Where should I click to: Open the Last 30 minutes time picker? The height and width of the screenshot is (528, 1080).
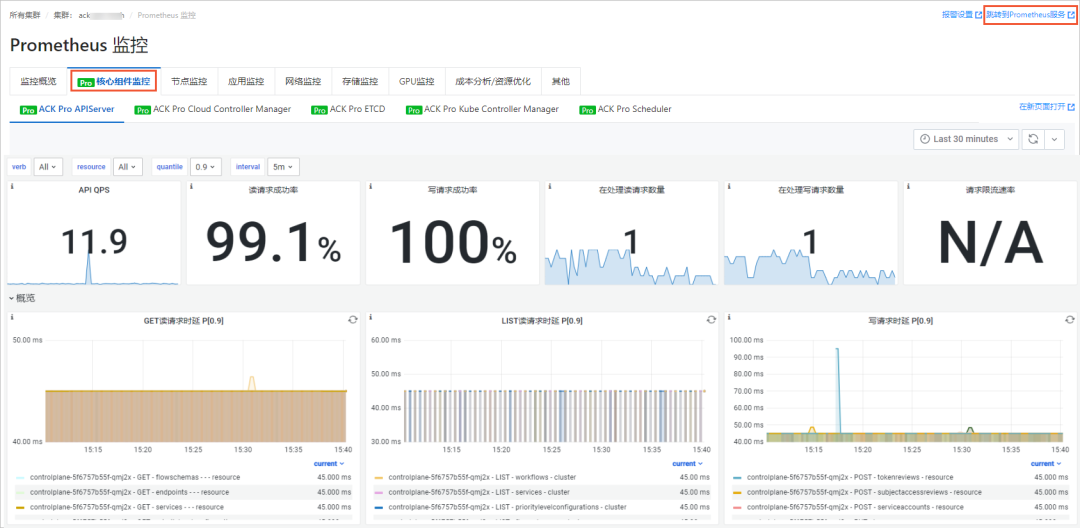click(965, 139)
